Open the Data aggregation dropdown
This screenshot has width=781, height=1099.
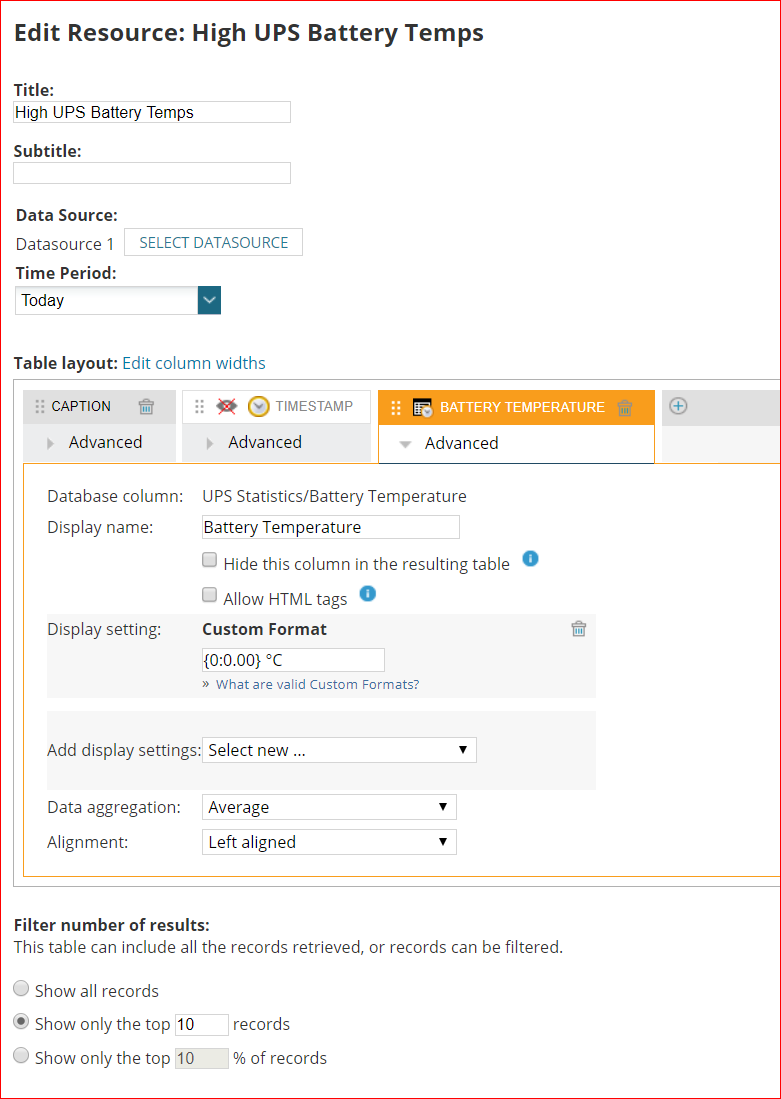[x=330, y=807]
